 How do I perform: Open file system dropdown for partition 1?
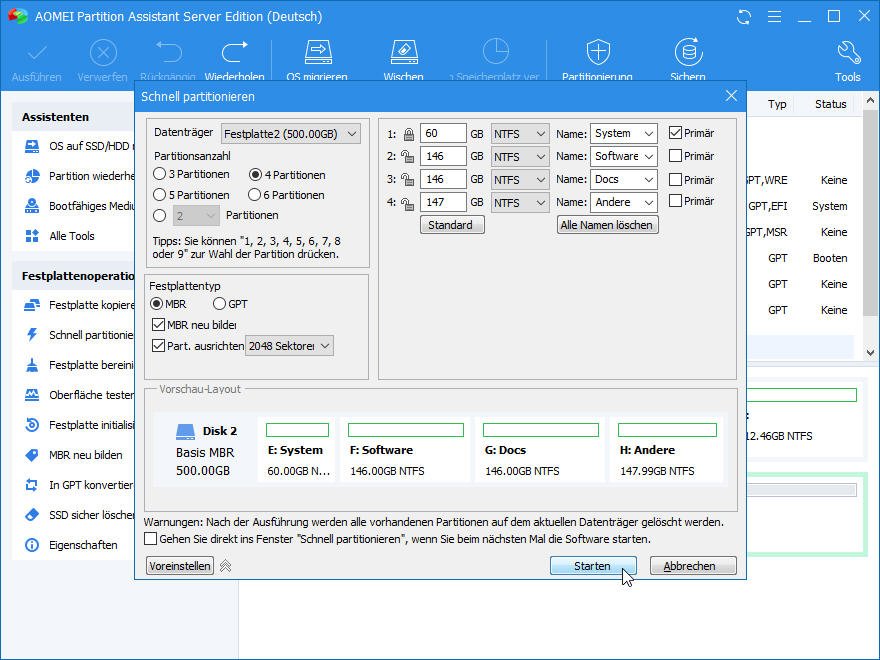(520, 134)
